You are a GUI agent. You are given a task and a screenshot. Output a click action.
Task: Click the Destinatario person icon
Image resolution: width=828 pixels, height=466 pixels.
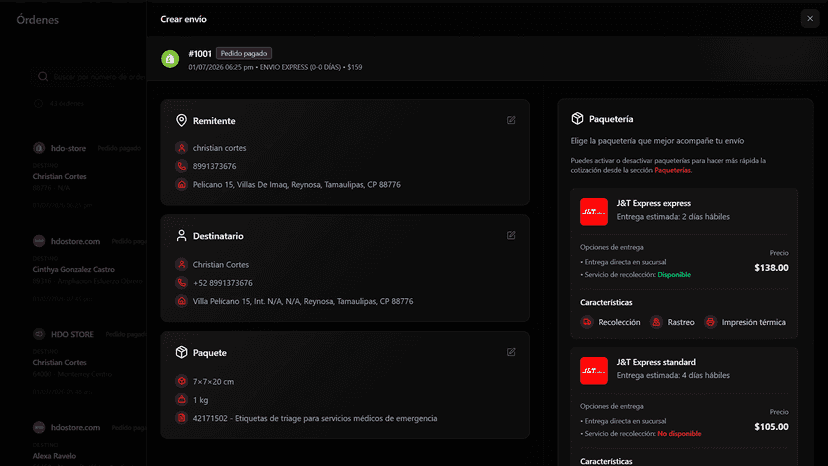pyautogui.click(x=181, y=236)
